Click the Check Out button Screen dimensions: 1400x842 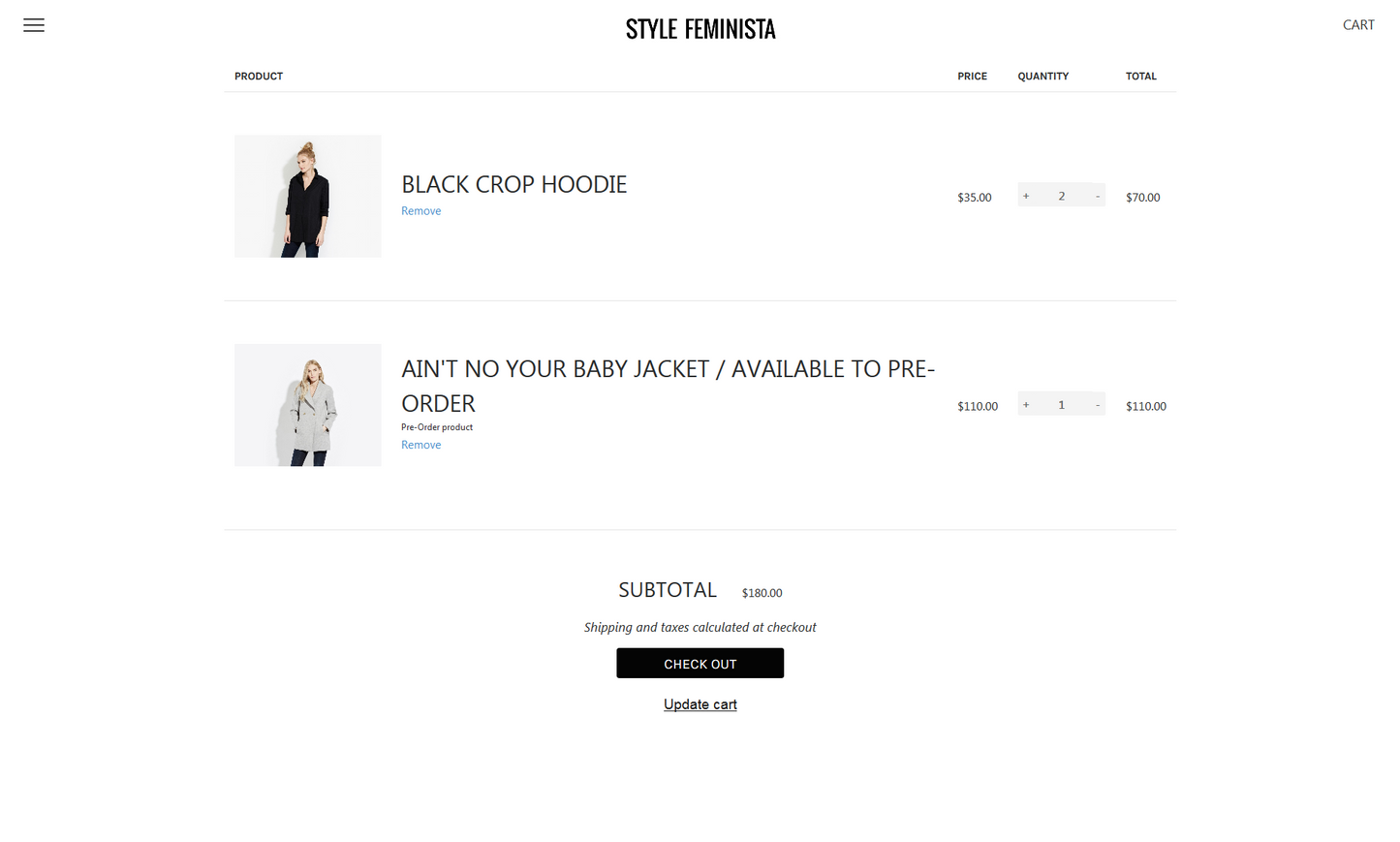pyautogui.click(x=700, y=664)
